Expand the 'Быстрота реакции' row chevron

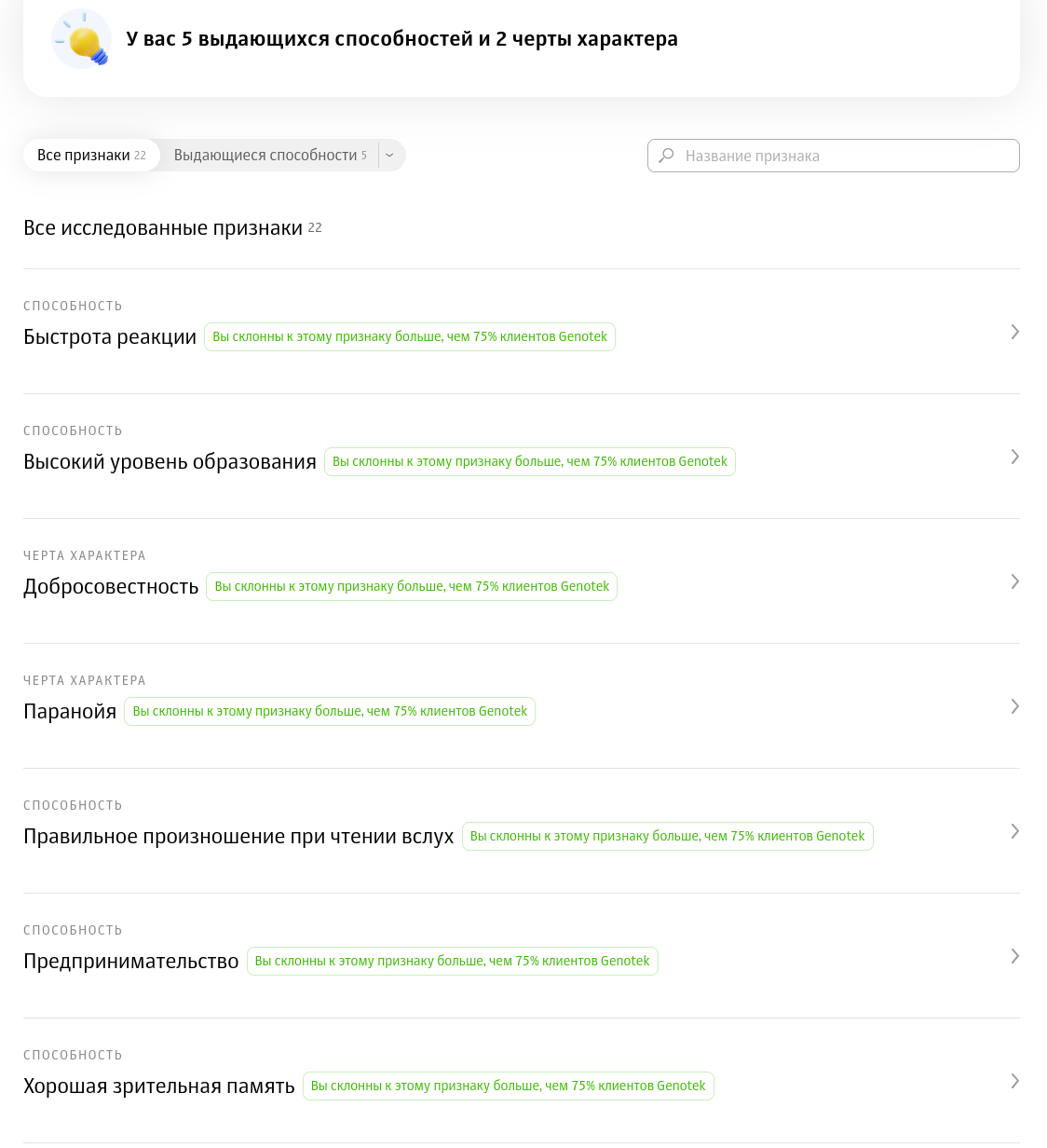pyautogui.click(x=1014, y=332)
